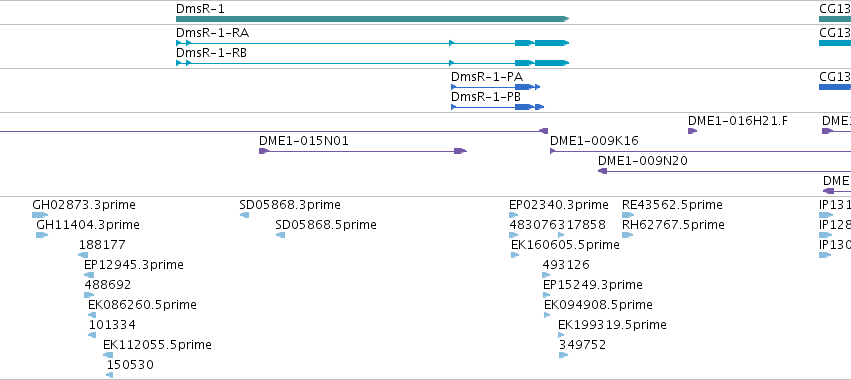
Task: Select the DmsR-1-RB transcript track
Action: (372, 63)
